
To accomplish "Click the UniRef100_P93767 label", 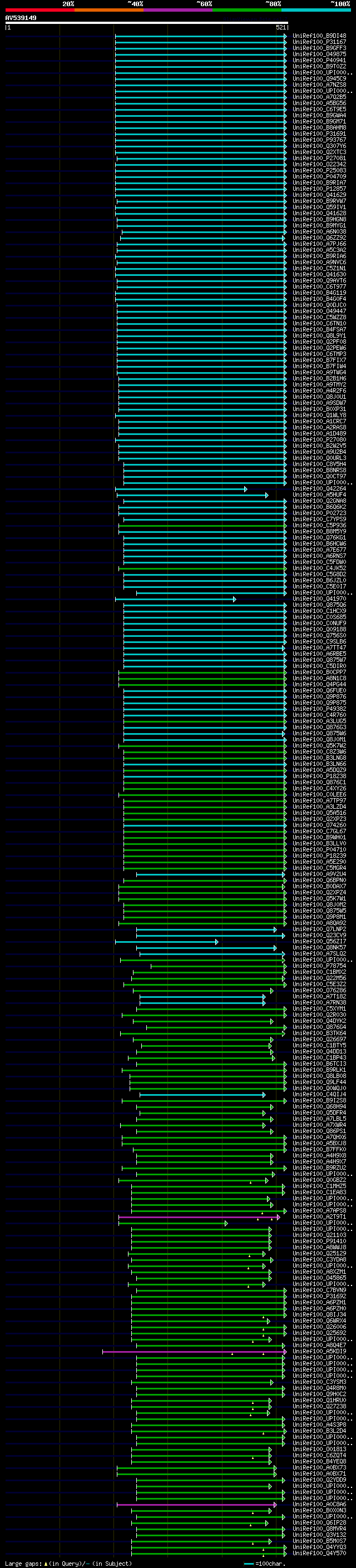I will [x=319, y=140].
